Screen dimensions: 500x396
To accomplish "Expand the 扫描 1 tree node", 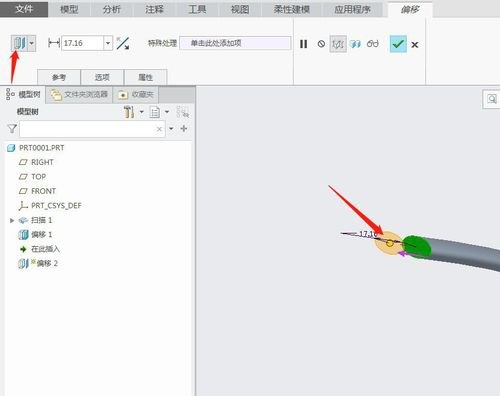I will (12, 220).
